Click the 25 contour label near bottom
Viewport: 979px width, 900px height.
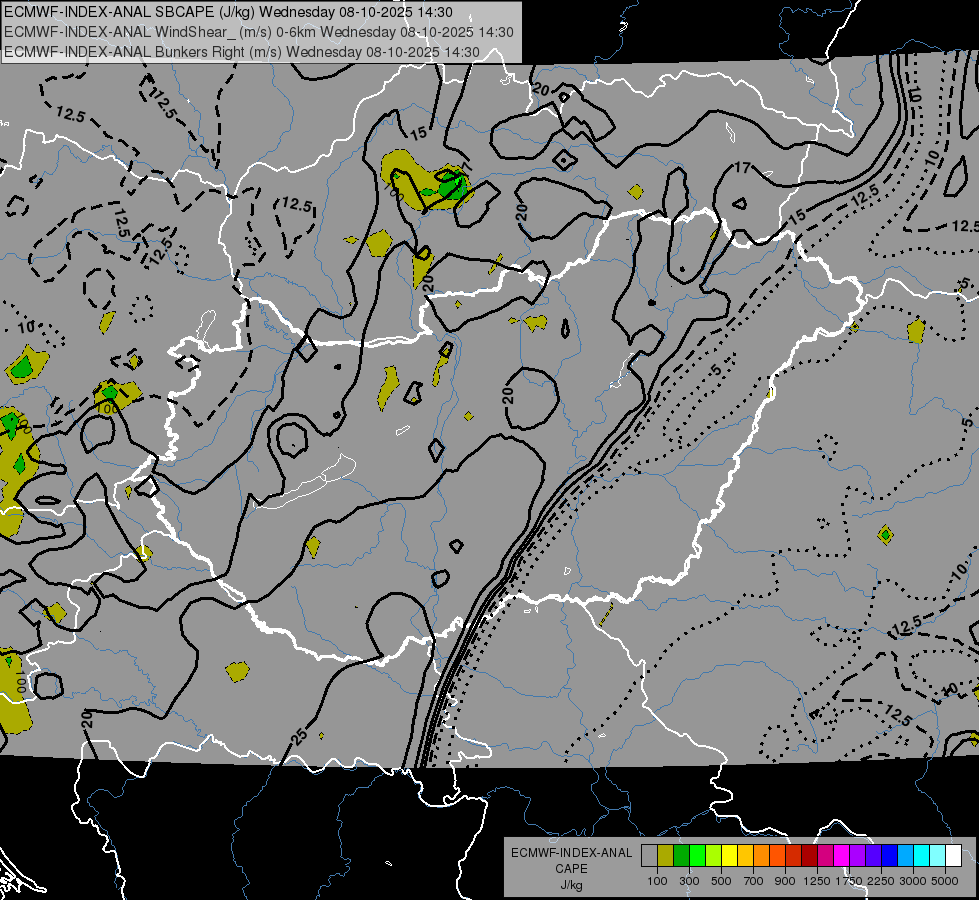click(x=300, y=736)
